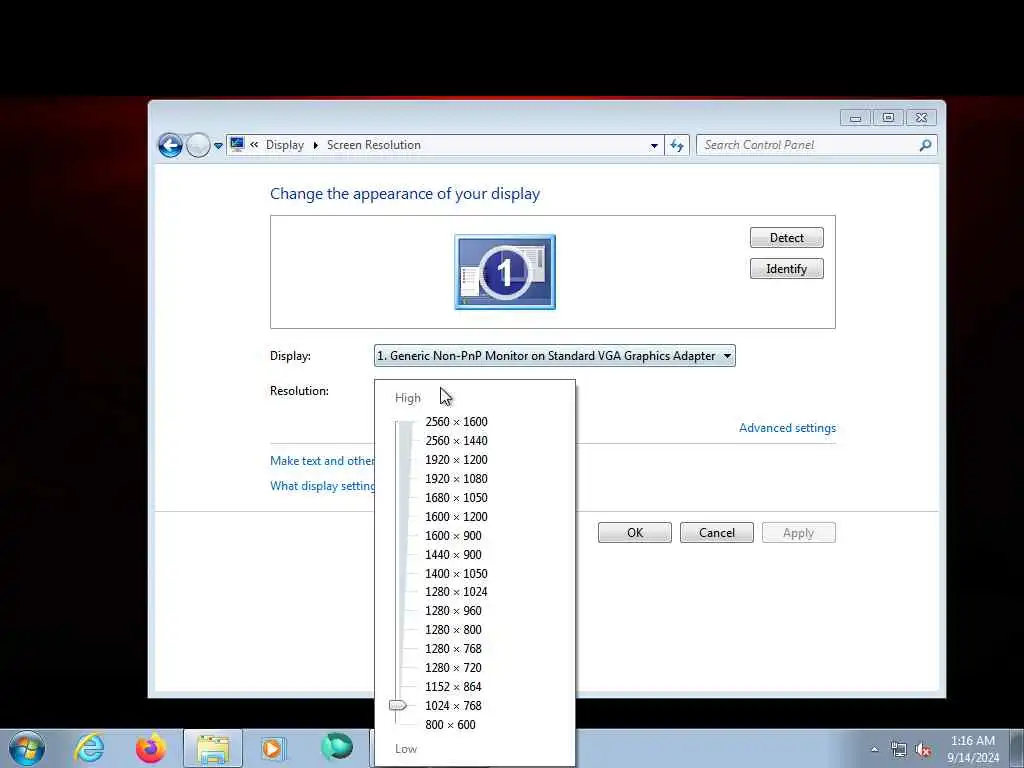Go back with the blue arrow button
This screenshot has height=768, width=1024.
(x=170, y=145)
